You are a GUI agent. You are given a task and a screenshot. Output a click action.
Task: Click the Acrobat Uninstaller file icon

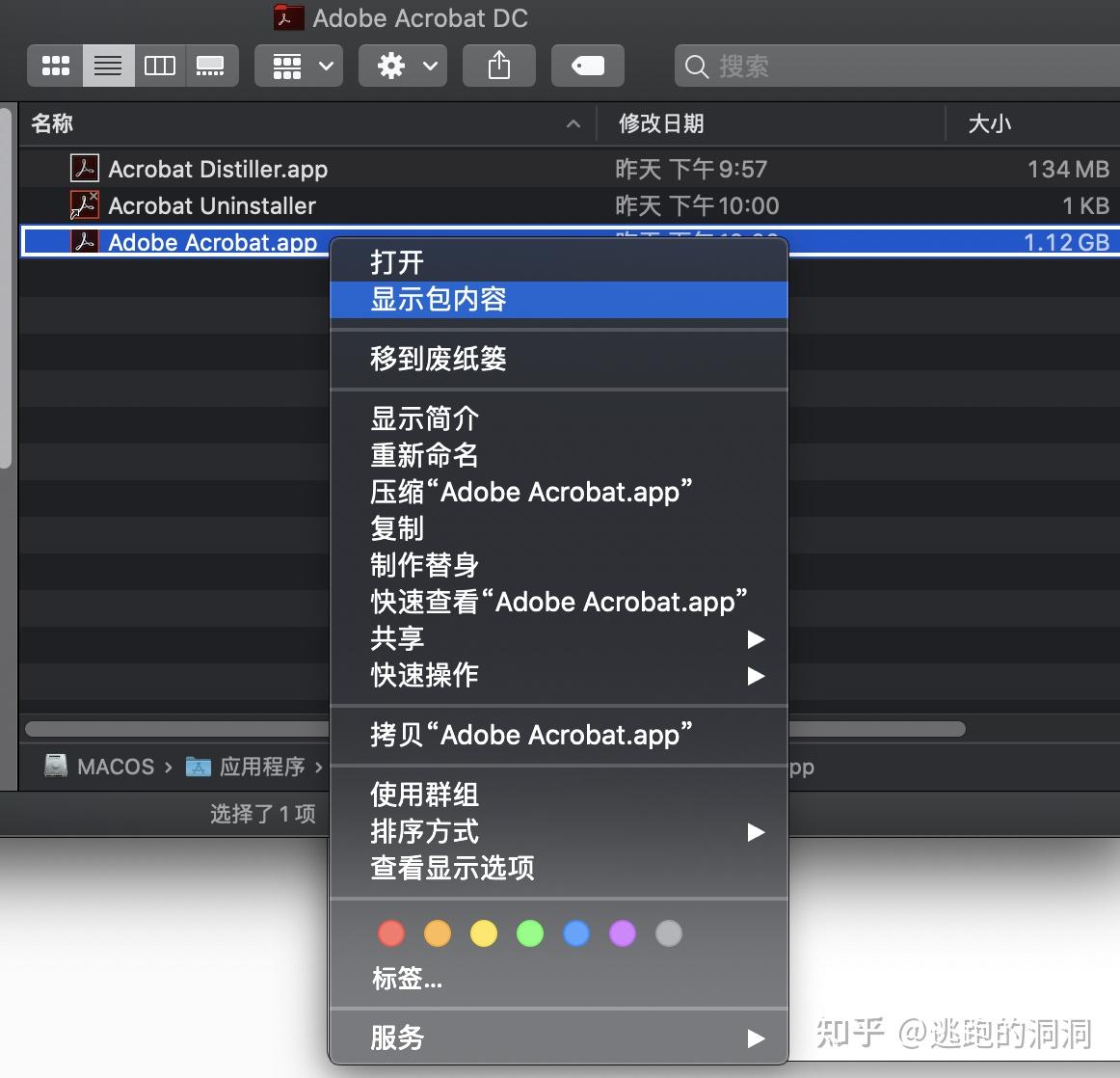click(x=84, y=205)
